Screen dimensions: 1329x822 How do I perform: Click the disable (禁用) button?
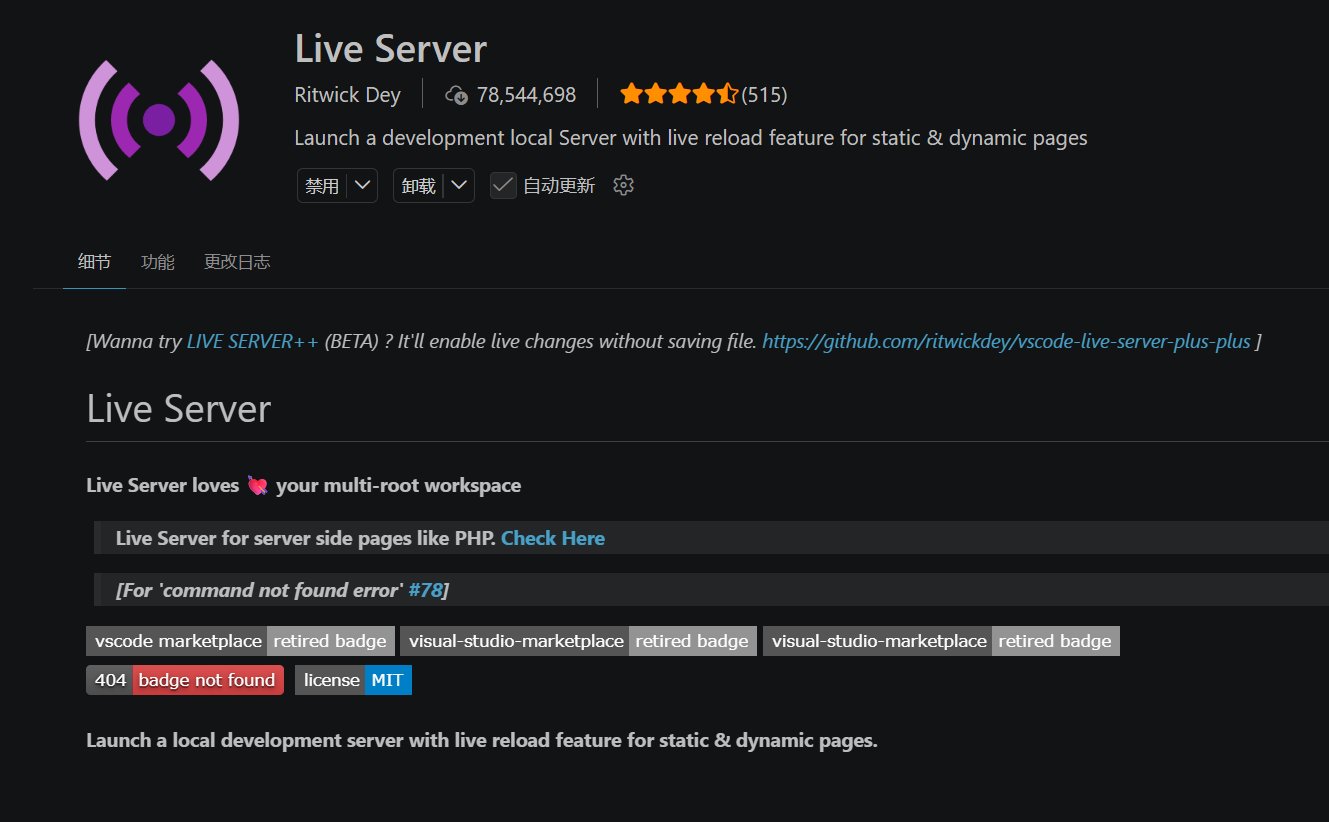(322, 186)
